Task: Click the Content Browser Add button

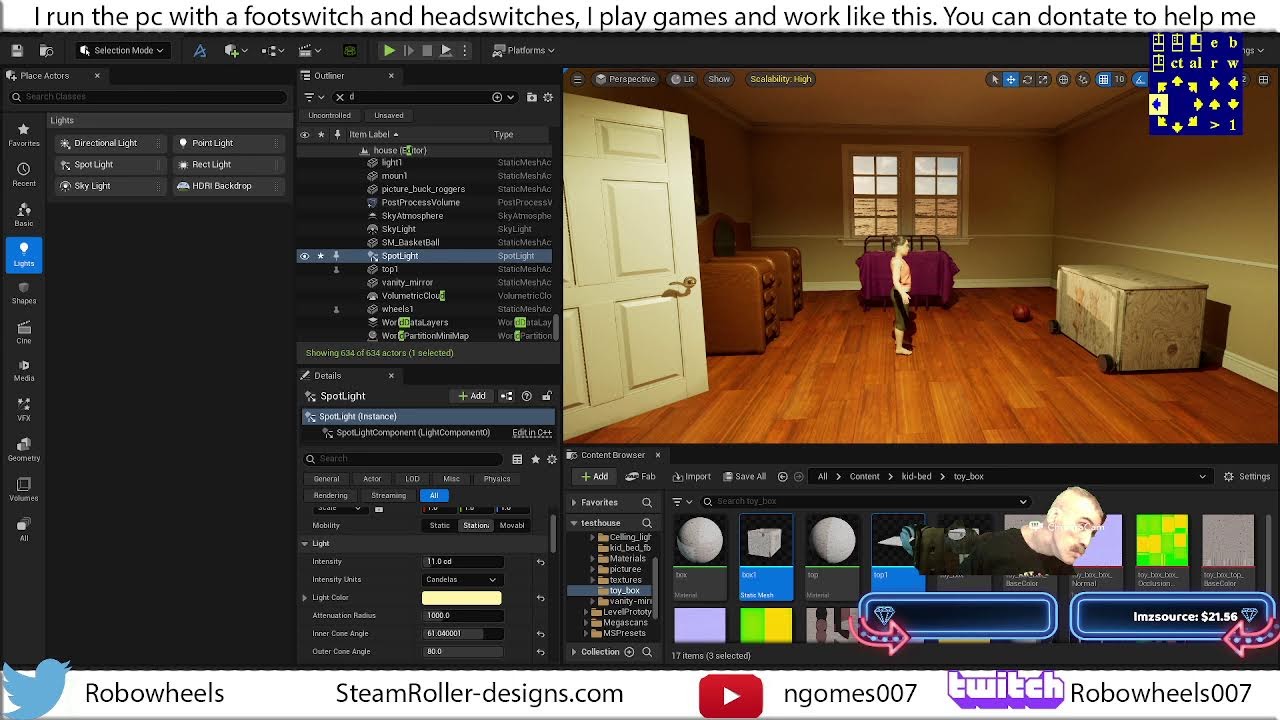Action: [x=594, y=476]
